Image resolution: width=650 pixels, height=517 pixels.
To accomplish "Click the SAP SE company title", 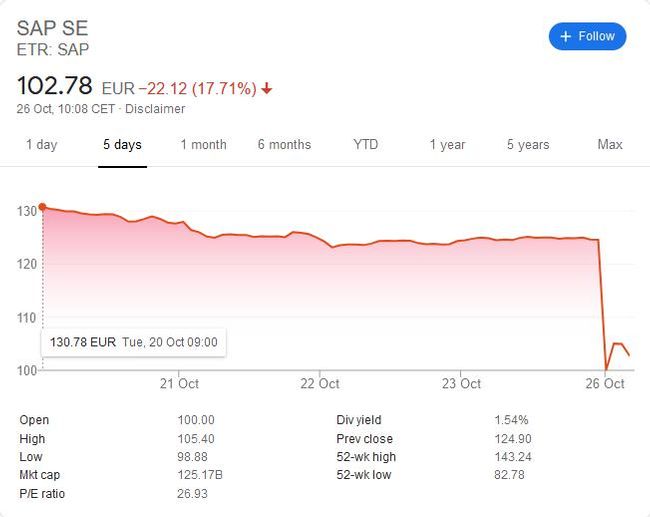I will pos(52,29).
